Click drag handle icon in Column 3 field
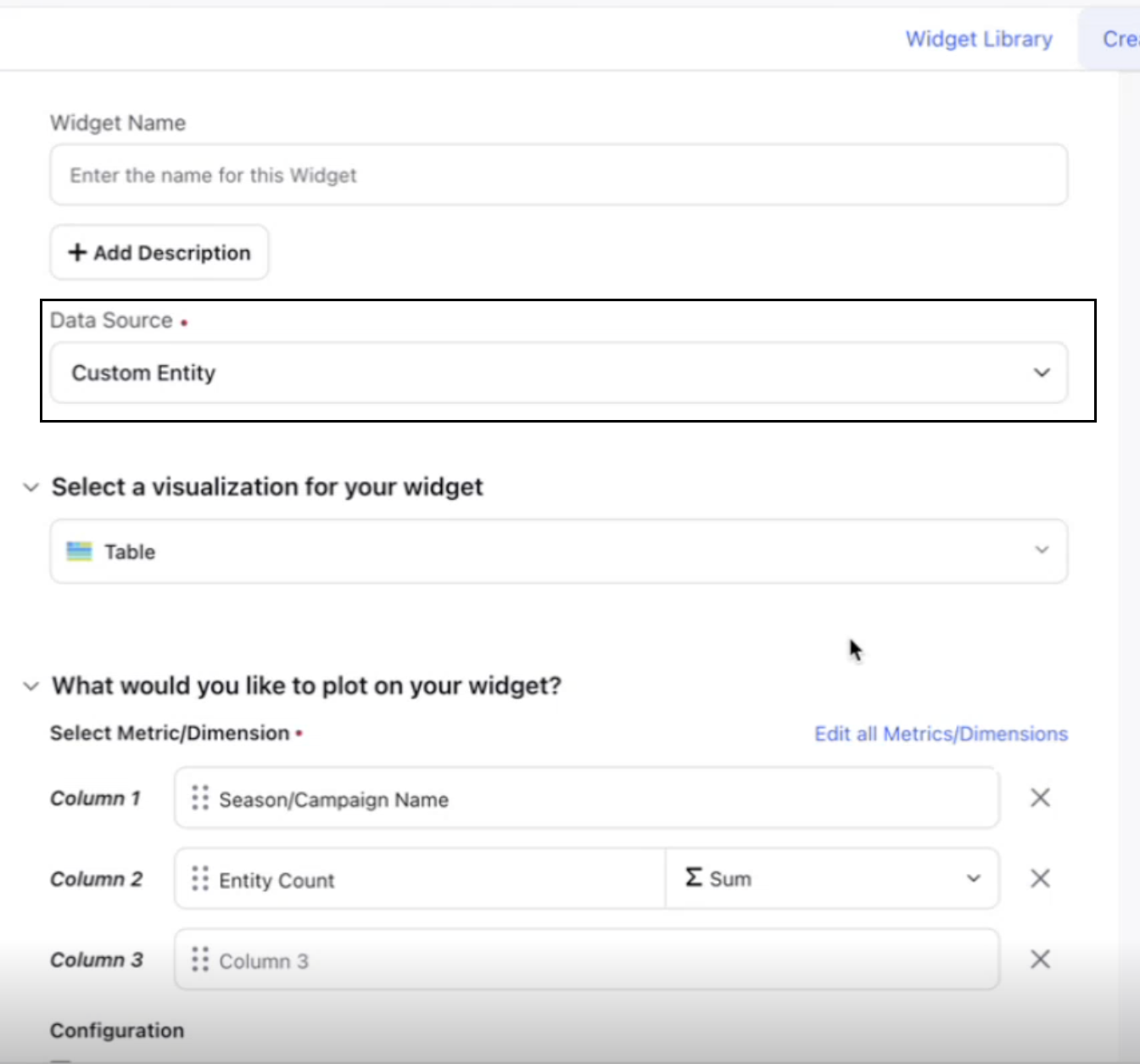 coord(200,959)
